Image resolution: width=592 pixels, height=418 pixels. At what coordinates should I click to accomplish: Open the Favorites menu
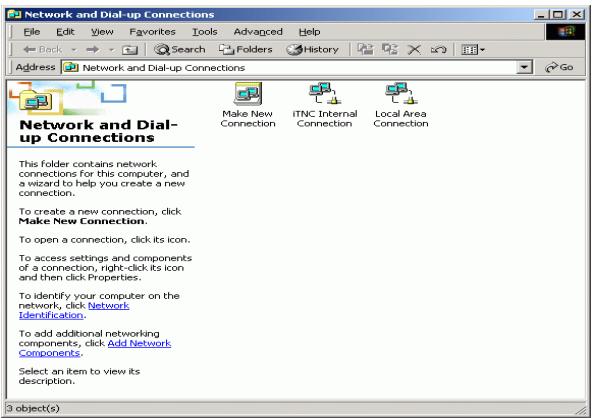coord(152,32)
